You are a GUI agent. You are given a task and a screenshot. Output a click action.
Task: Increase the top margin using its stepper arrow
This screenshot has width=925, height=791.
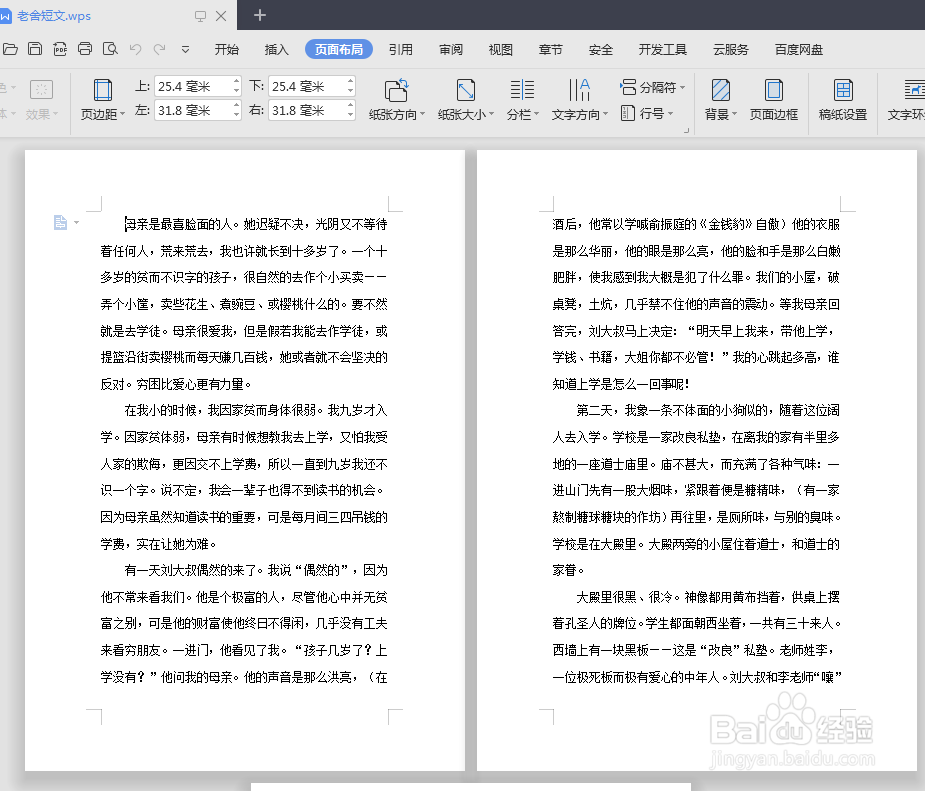[x=235, y=81]
